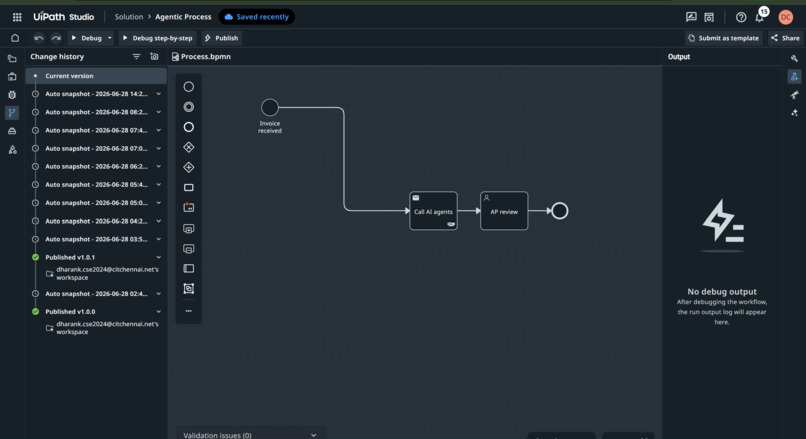Select Auto snapshot 2026-06-28 03:5 row
This screenshot has width=806, height=439.
click(x=96, y=239)
